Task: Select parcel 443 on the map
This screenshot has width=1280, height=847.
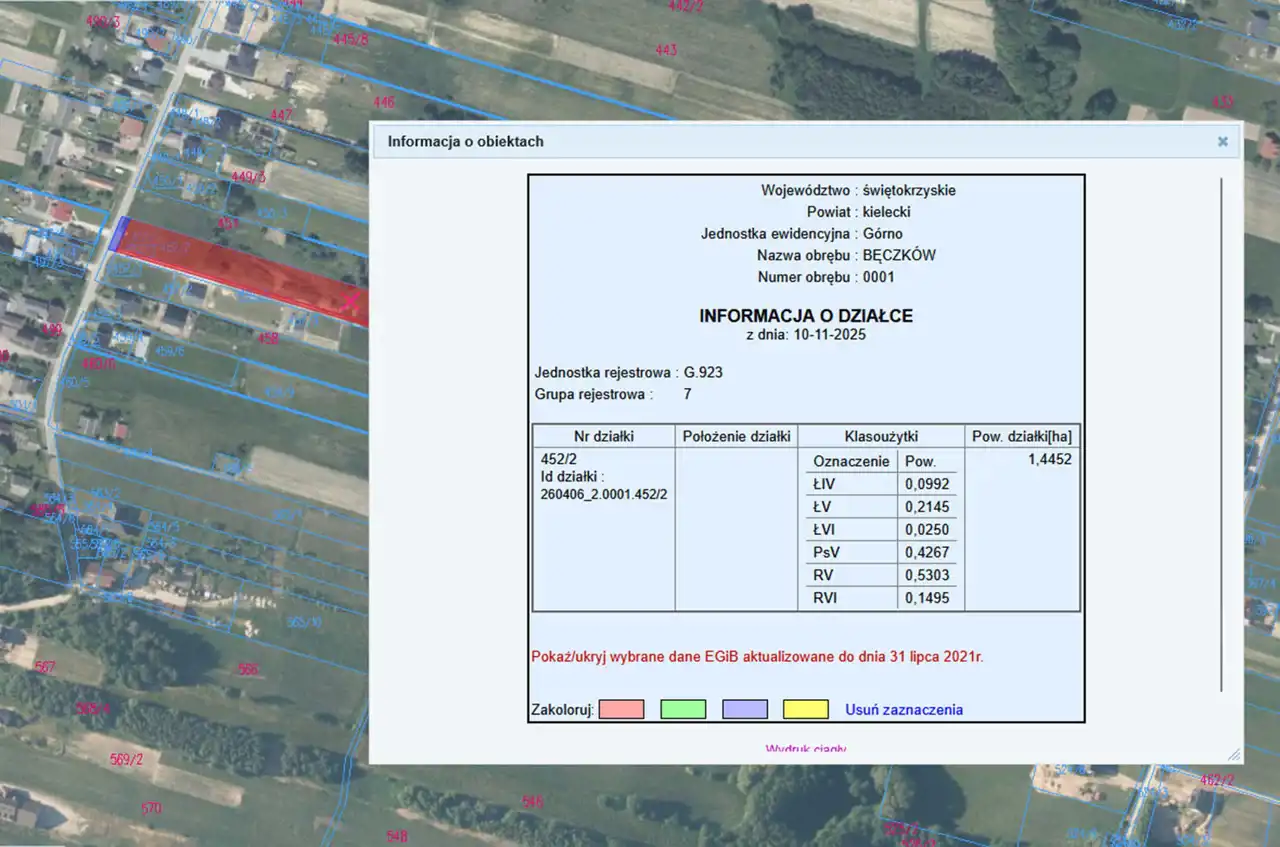Action: pos(666,50)
